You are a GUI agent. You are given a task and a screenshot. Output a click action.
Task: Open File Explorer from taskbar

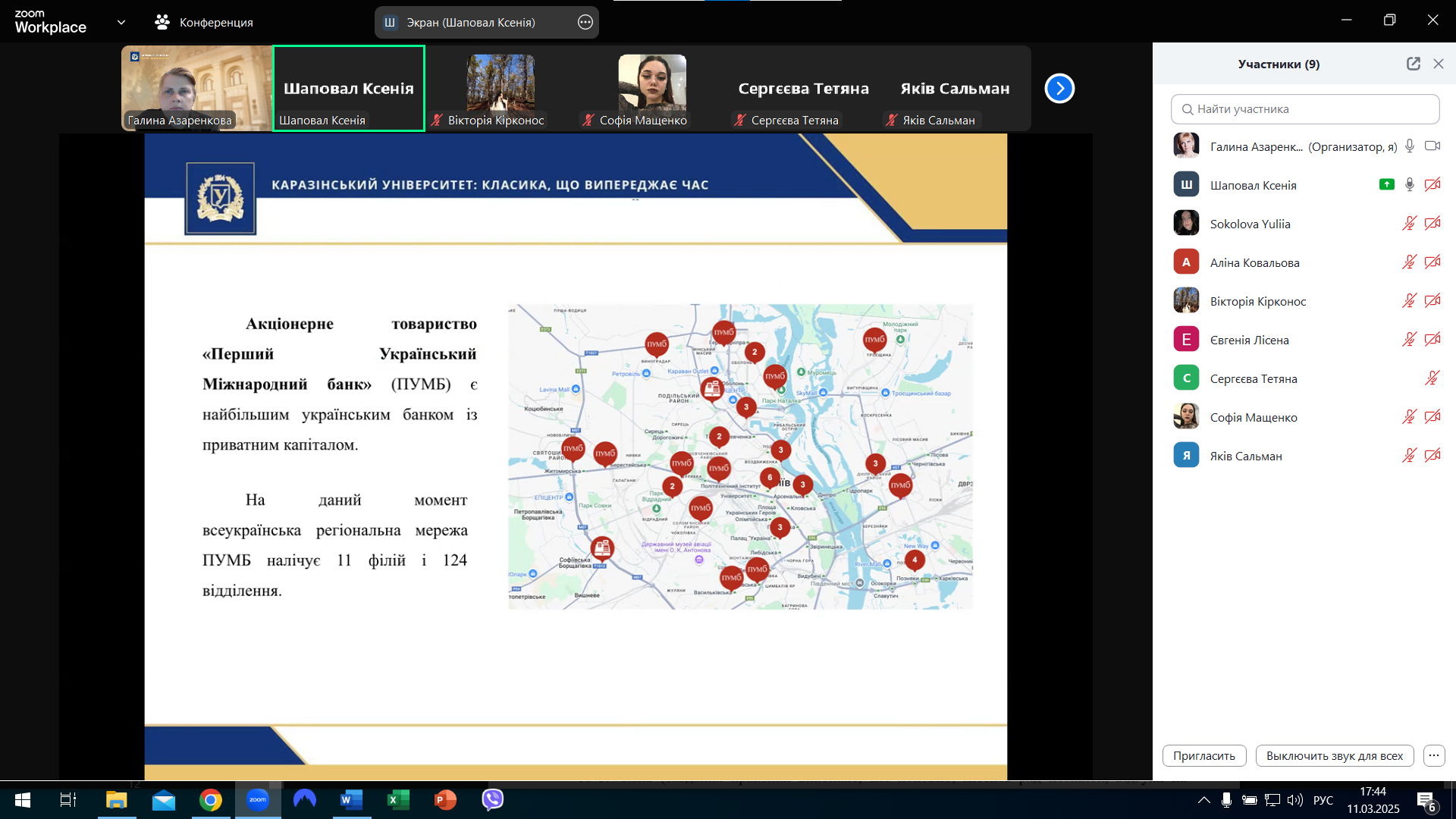tap(116, 800)
